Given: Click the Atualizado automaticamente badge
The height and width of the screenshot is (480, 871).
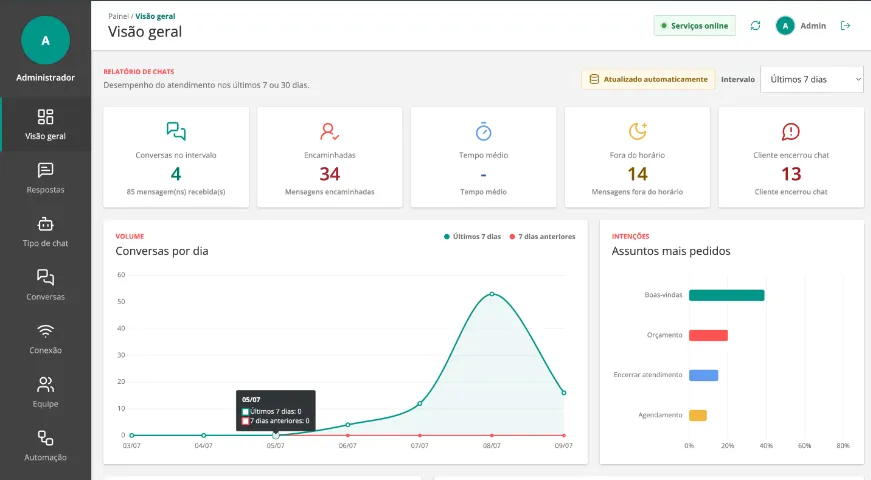Looking at the screenshot, I should tap(648, 79).
